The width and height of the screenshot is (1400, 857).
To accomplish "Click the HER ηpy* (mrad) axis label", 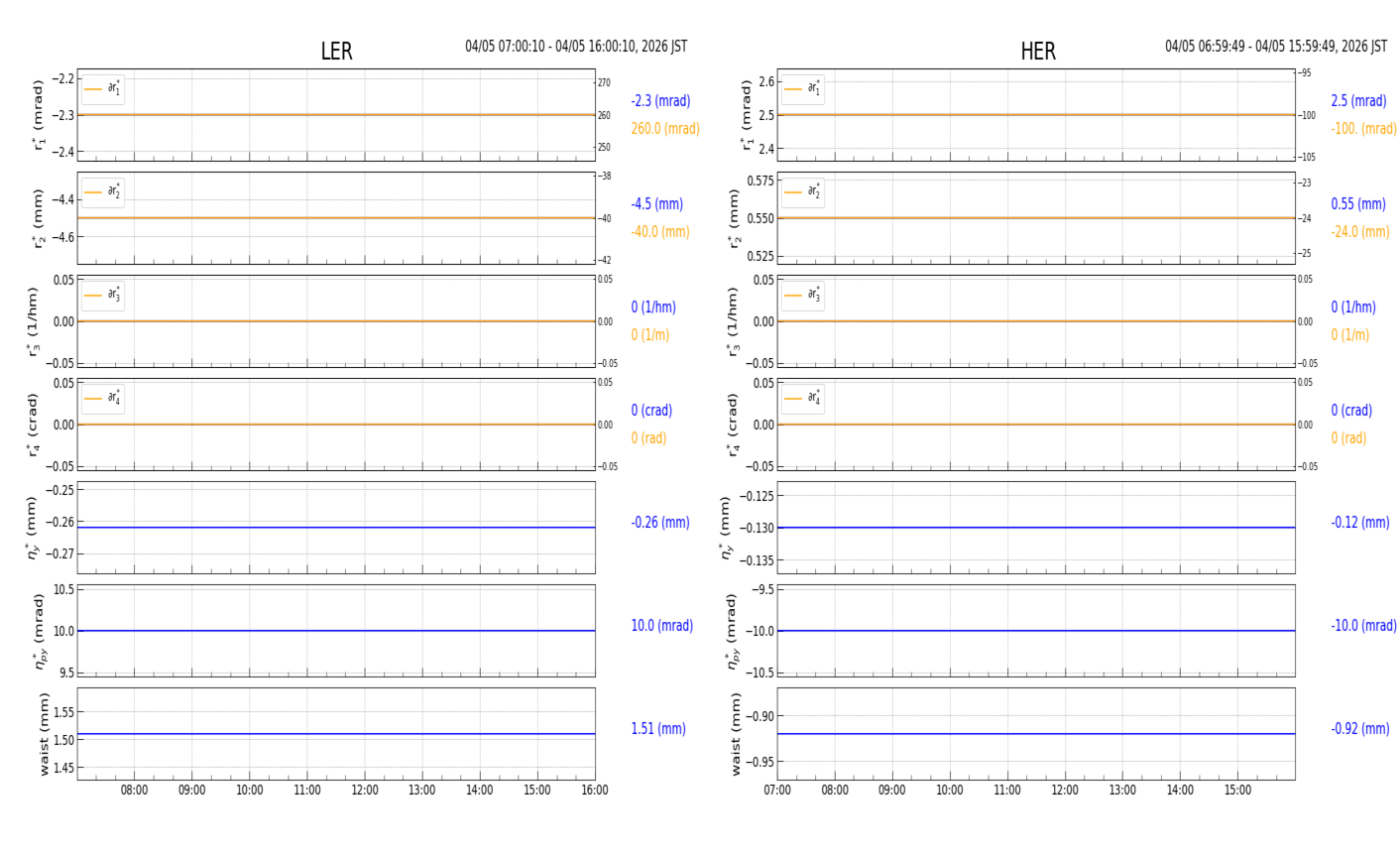I will (x=732, y=631).
